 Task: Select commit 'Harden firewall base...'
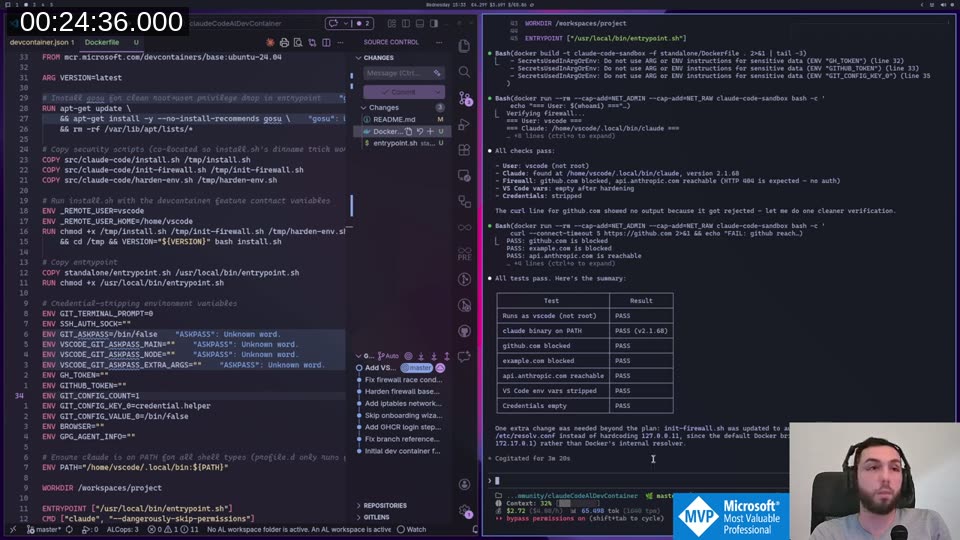402,392
